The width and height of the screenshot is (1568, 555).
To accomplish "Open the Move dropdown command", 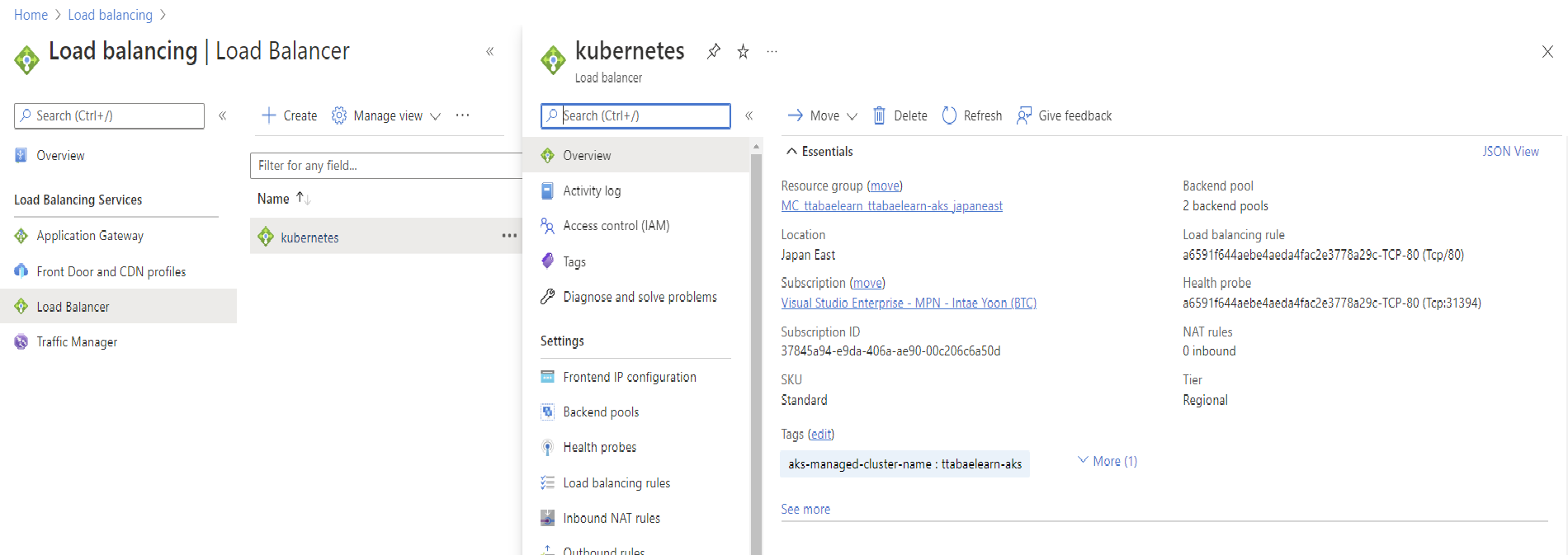I will click(822, 115).
